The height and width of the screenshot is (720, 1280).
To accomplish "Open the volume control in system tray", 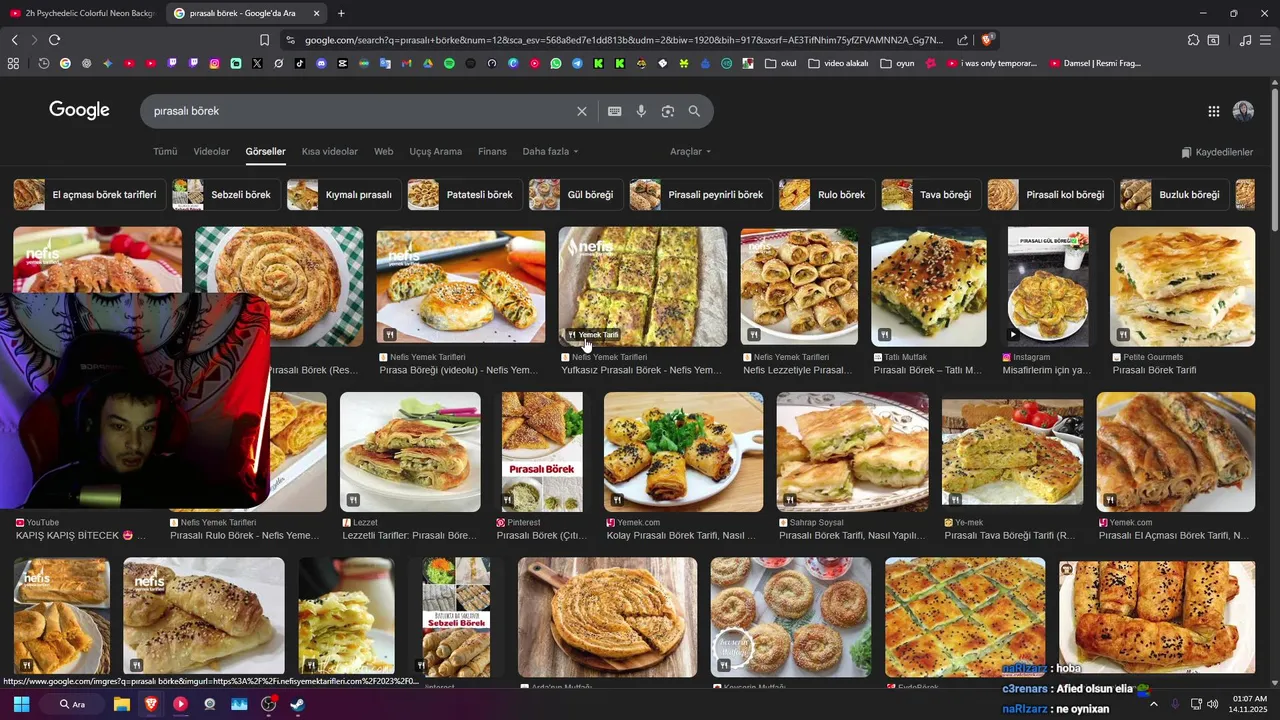I will click(x=1213, y=704).
